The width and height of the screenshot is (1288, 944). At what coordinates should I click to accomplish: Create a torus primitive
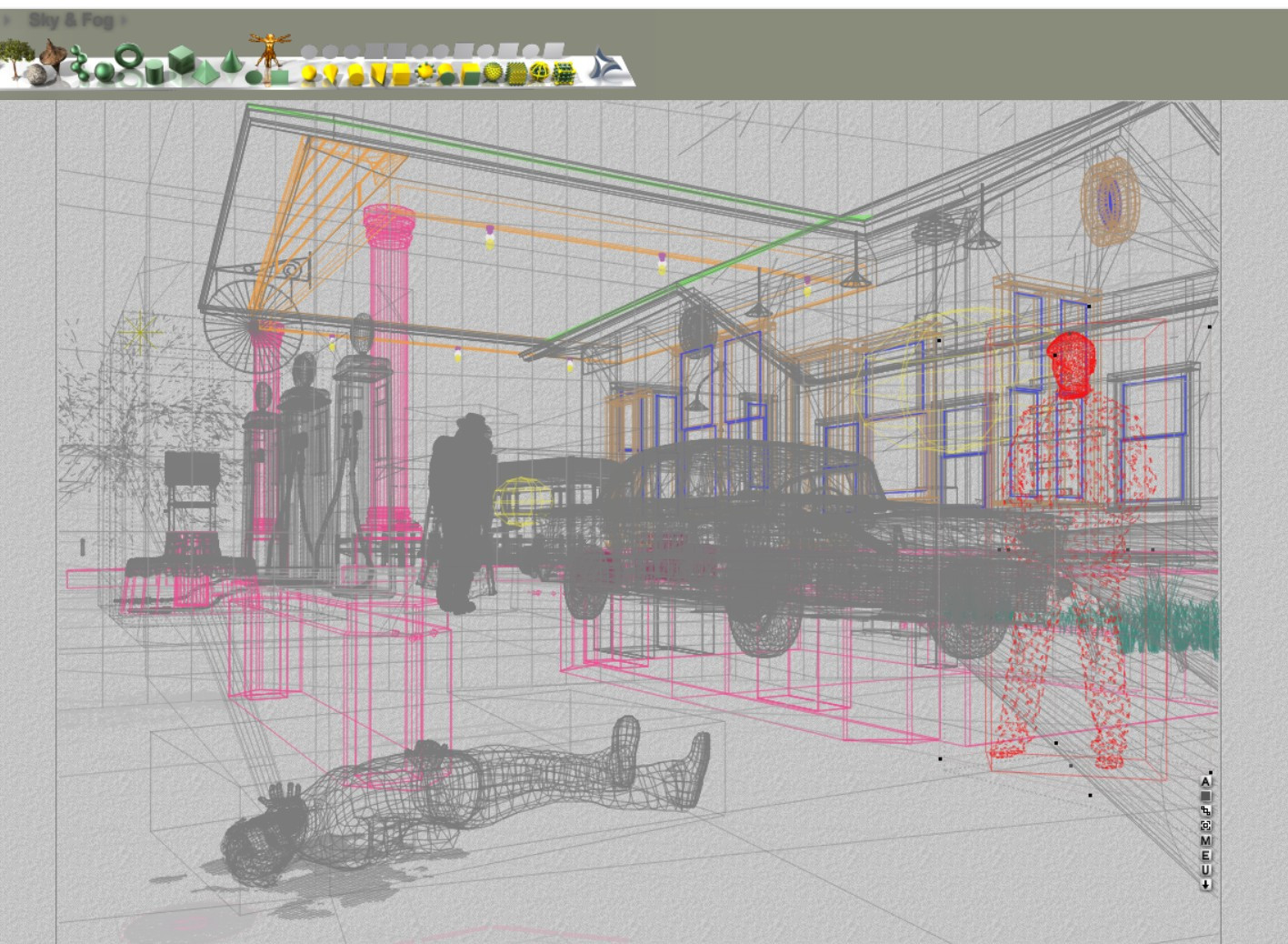pyautogui.click(x=129, y=55)
